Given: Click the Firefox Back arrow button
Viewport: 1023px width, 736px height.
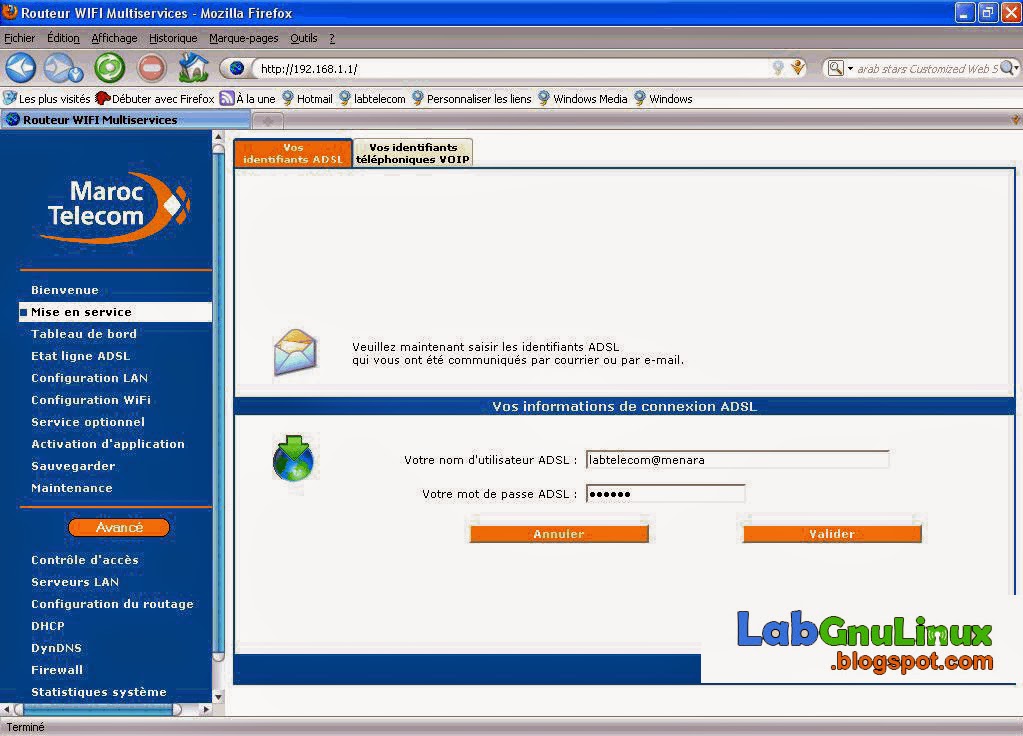Looking at the screenshot, I should (x=21, y=68).
